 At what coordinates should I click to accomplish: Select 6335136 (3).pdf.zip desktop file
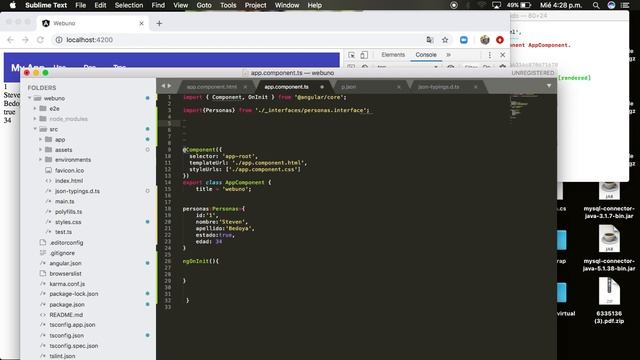(x=609, y=301)
